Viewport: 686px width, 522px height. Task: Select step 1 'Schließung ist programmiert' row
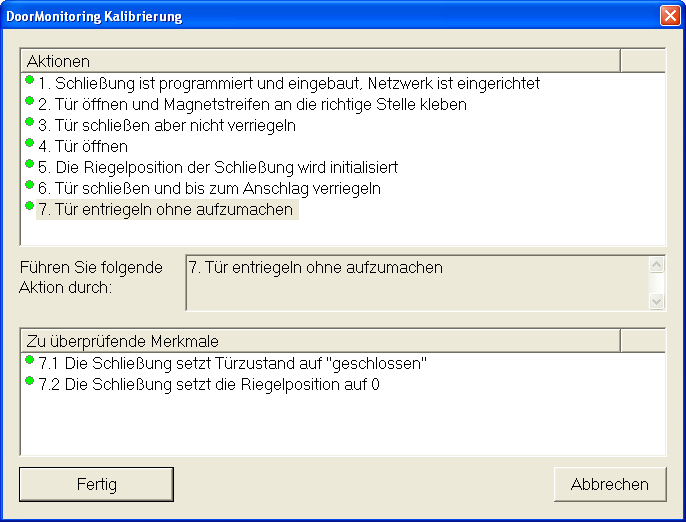point(288,84)
